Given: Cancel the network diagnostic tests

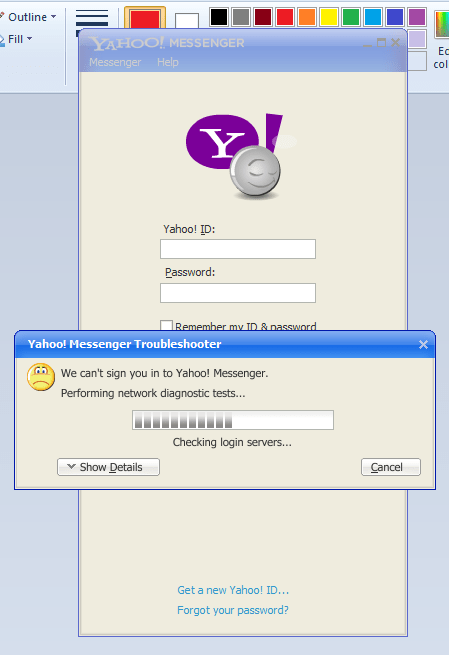Looking at the screenshot, I should coord(391,467).
